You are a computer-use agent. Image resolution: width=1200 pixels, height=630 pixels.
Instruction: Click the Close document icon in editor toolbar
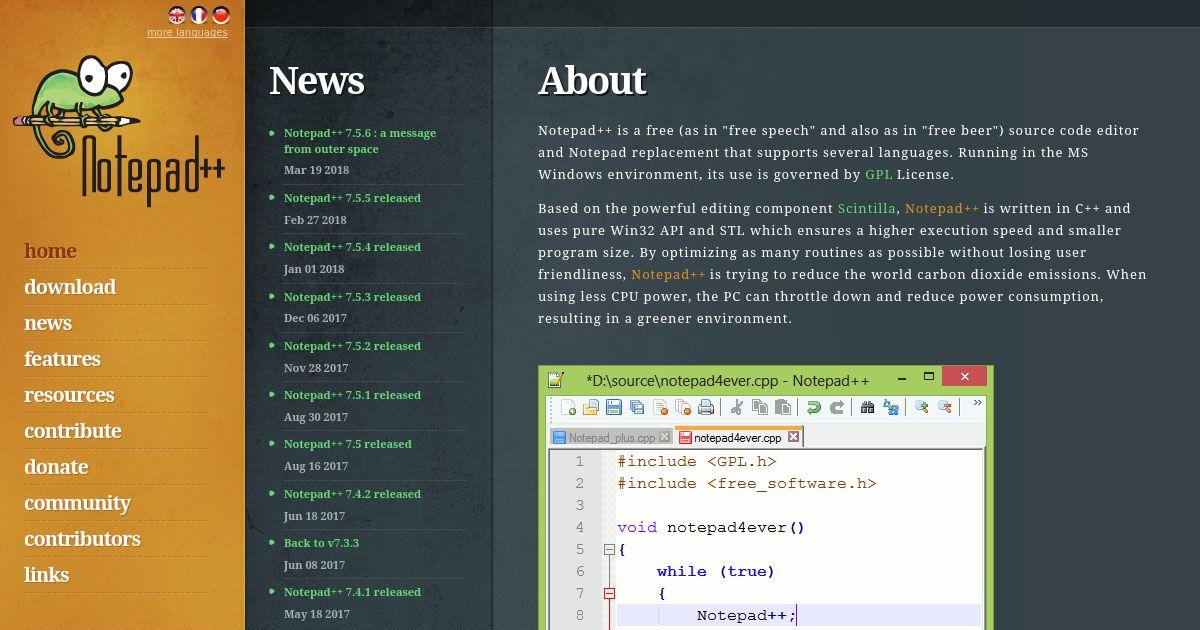tap(660, 407)
